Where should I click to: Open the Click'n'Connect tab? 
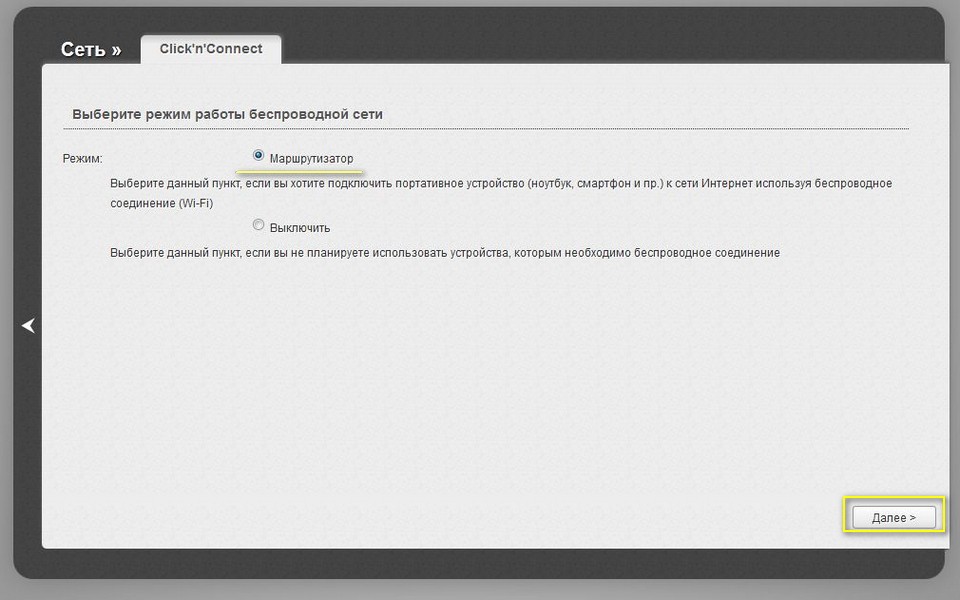point(211,49)
